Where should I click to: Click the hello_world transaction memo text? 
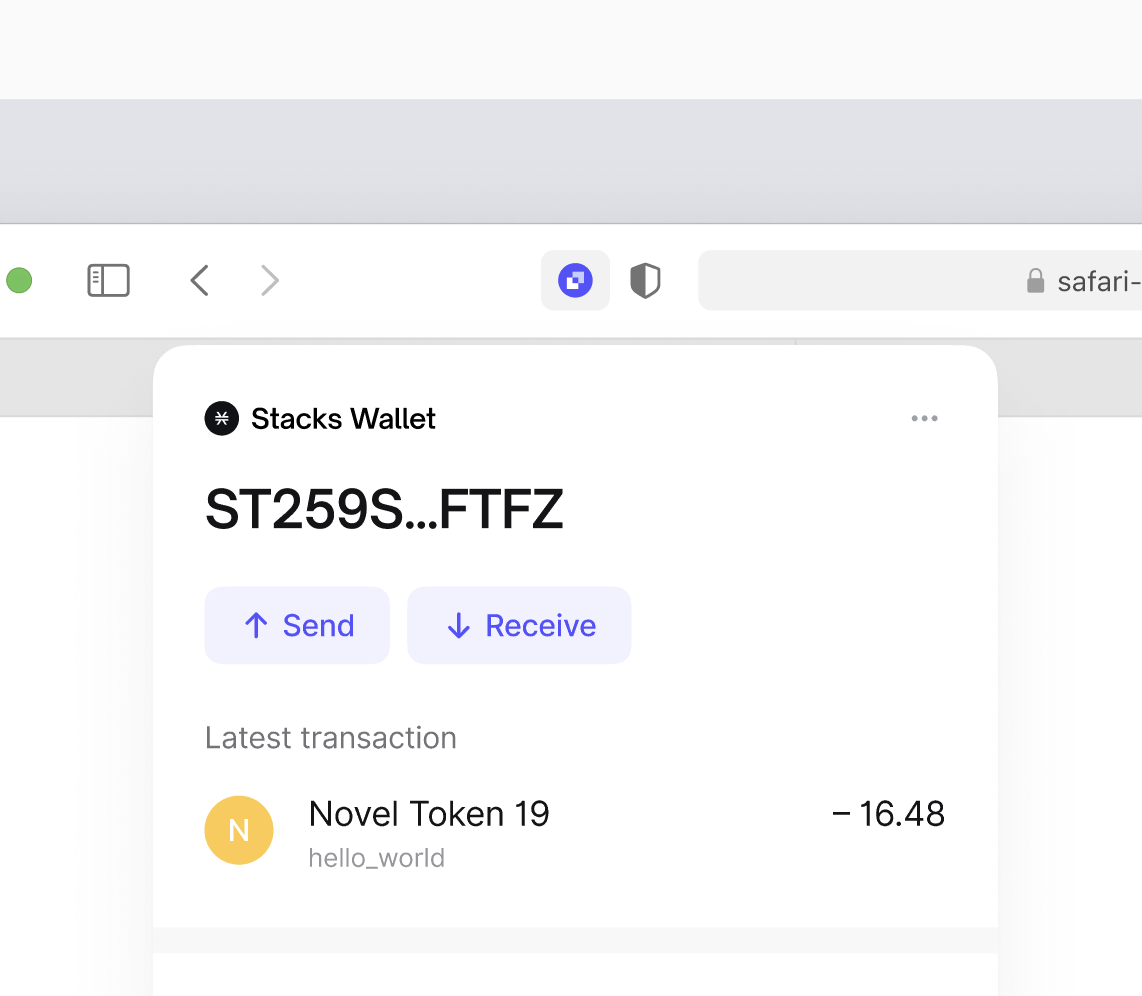pos(376,858)
